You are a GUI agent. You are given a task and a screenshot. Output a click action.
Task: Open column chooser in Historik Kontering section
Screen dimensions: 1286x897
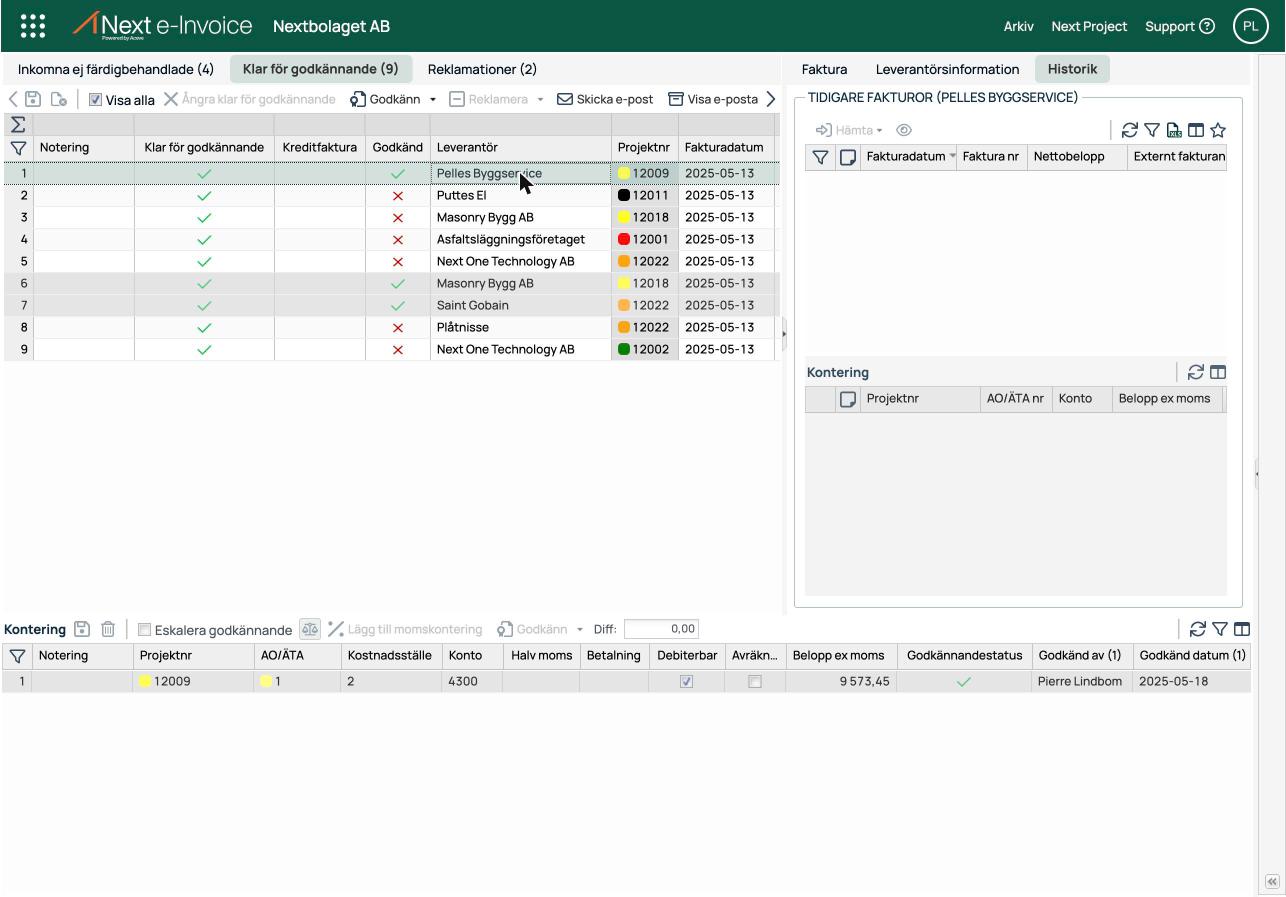click(1218, 372)
